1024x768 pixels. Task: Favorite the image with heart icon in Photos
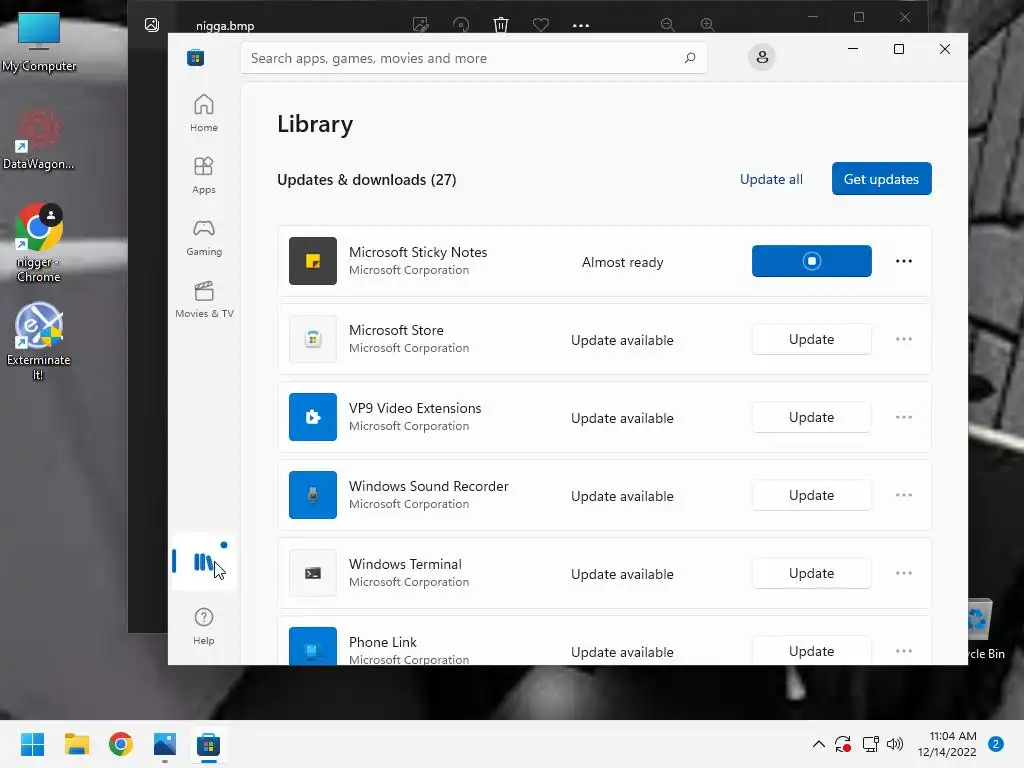541,25
